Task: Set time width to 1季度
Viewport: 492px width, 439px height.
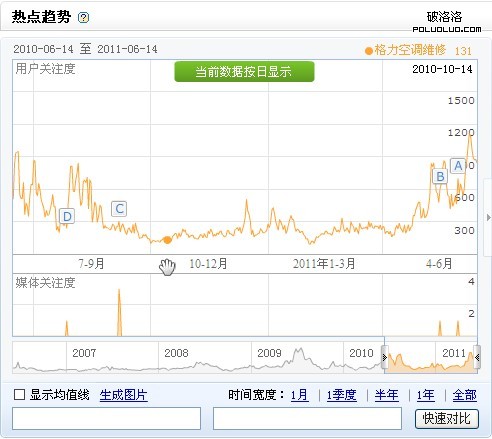Action: point(341,395)
